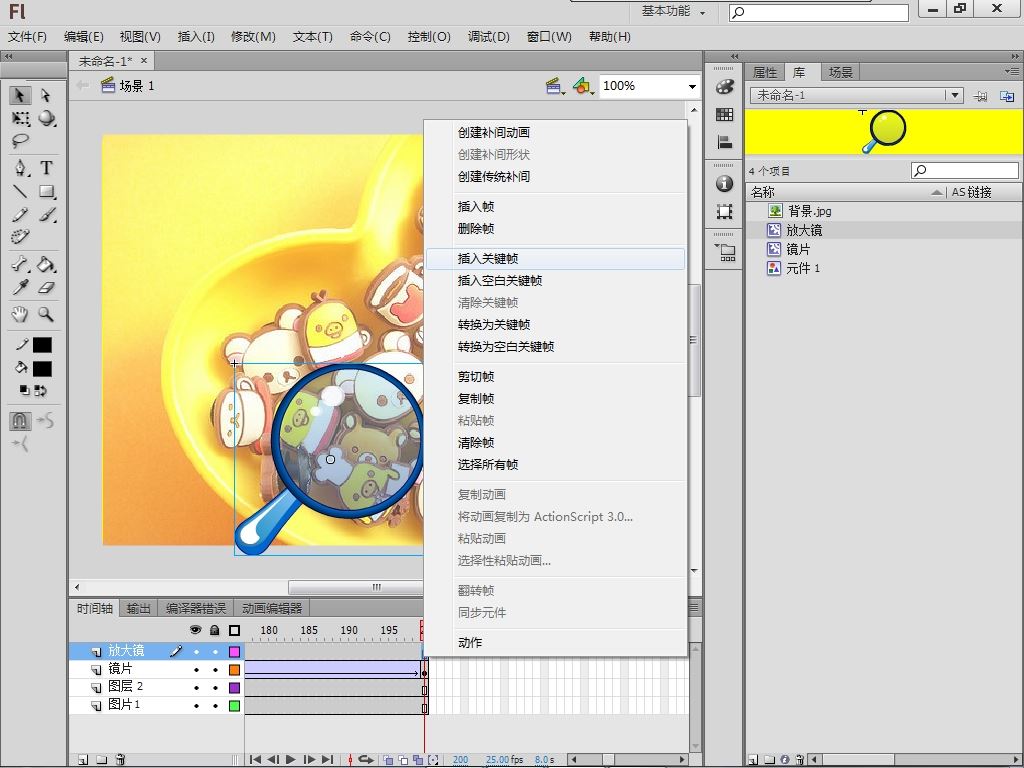1024x768 pixels.
Task: Select the Line tool
Action: pos(20,191)
